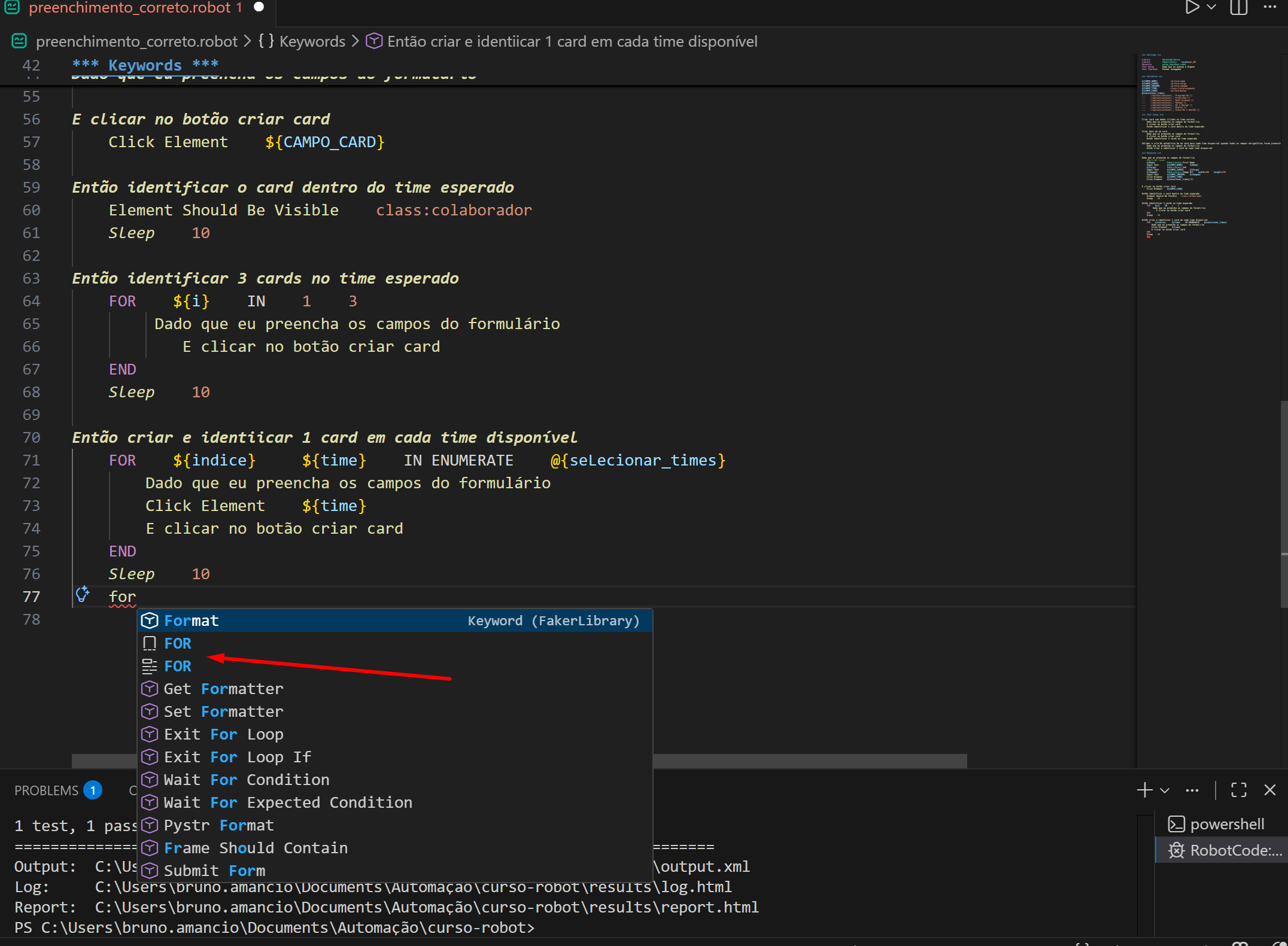Open editor more actions ellipsis

[x=1270, y=7]
